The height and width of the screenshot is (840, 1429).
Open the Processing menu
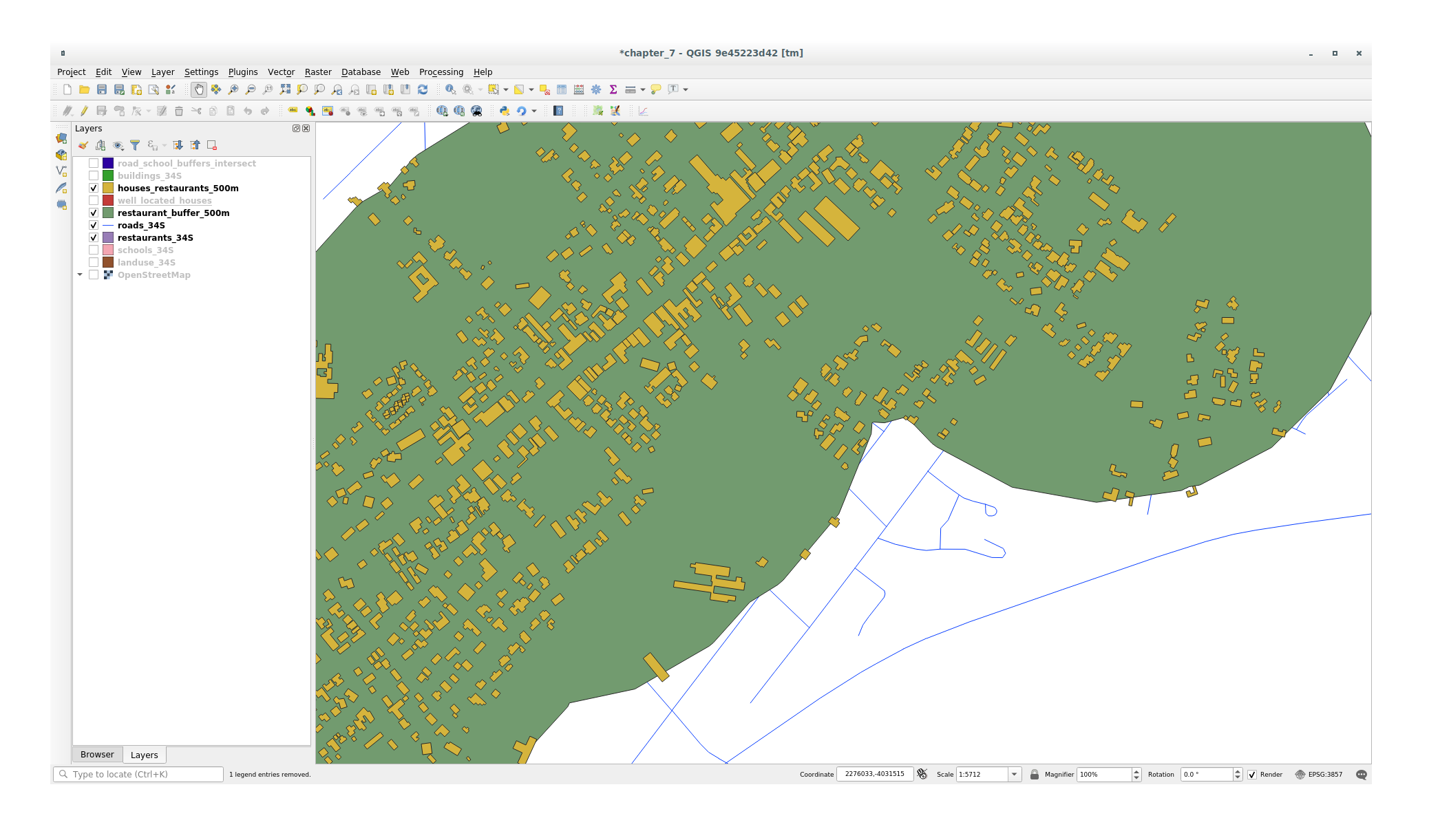[441, 72]
